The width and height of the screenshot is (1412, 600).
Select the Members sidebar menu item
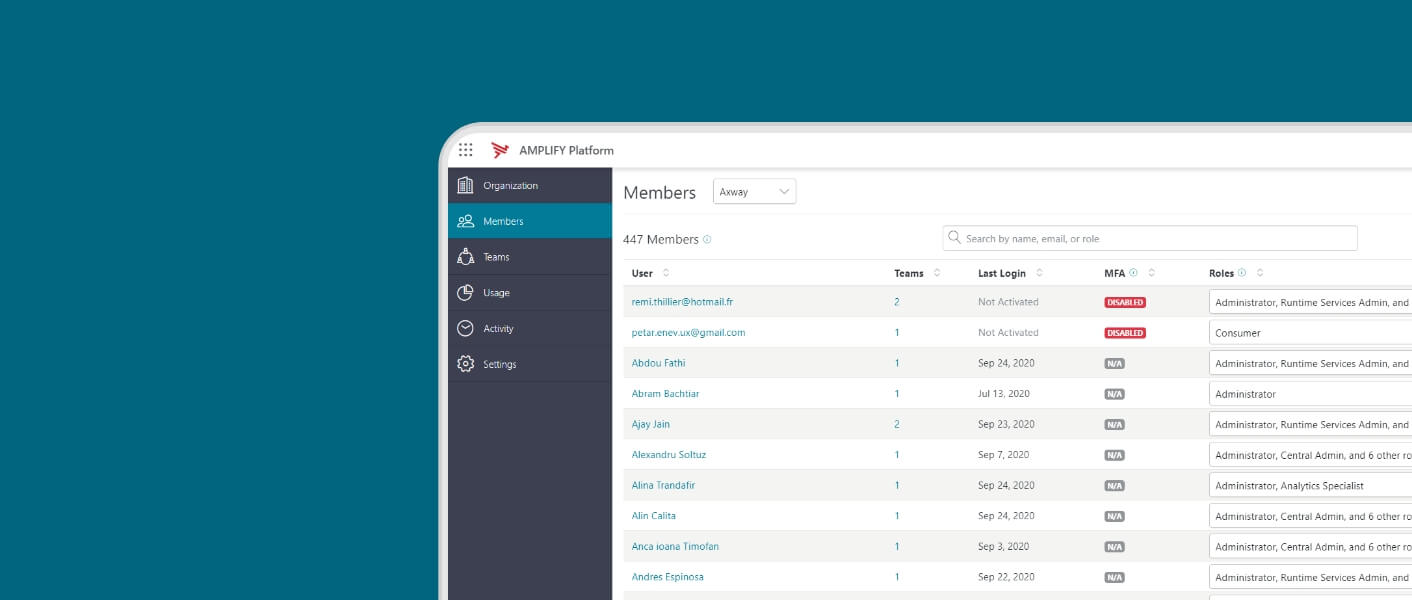530,221
